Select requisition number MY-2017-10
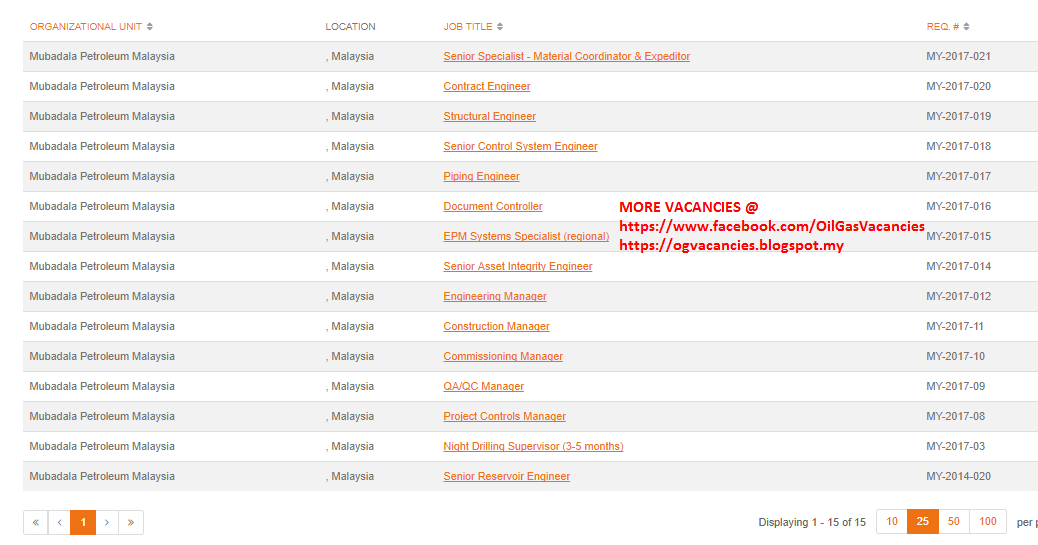This screenshot has height=545, width=1038. pyautogui.click(x=955, y=356)
